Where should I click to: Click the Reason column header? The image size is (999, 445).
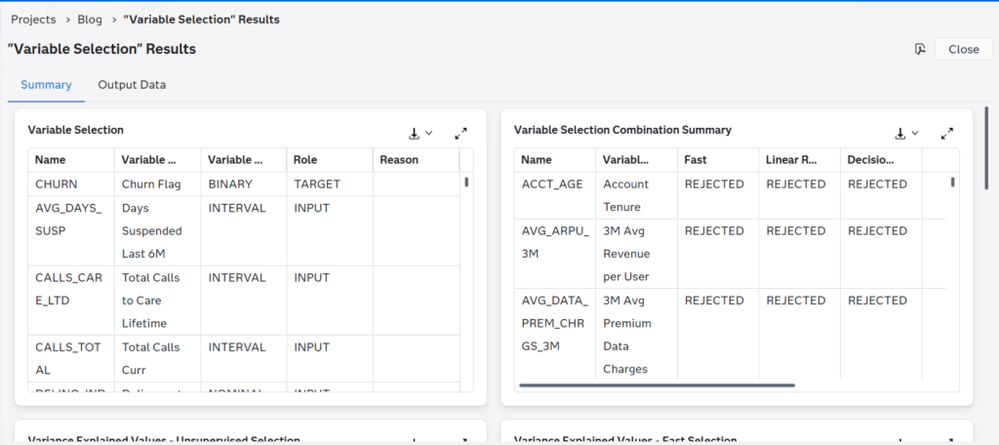(416, 160)
